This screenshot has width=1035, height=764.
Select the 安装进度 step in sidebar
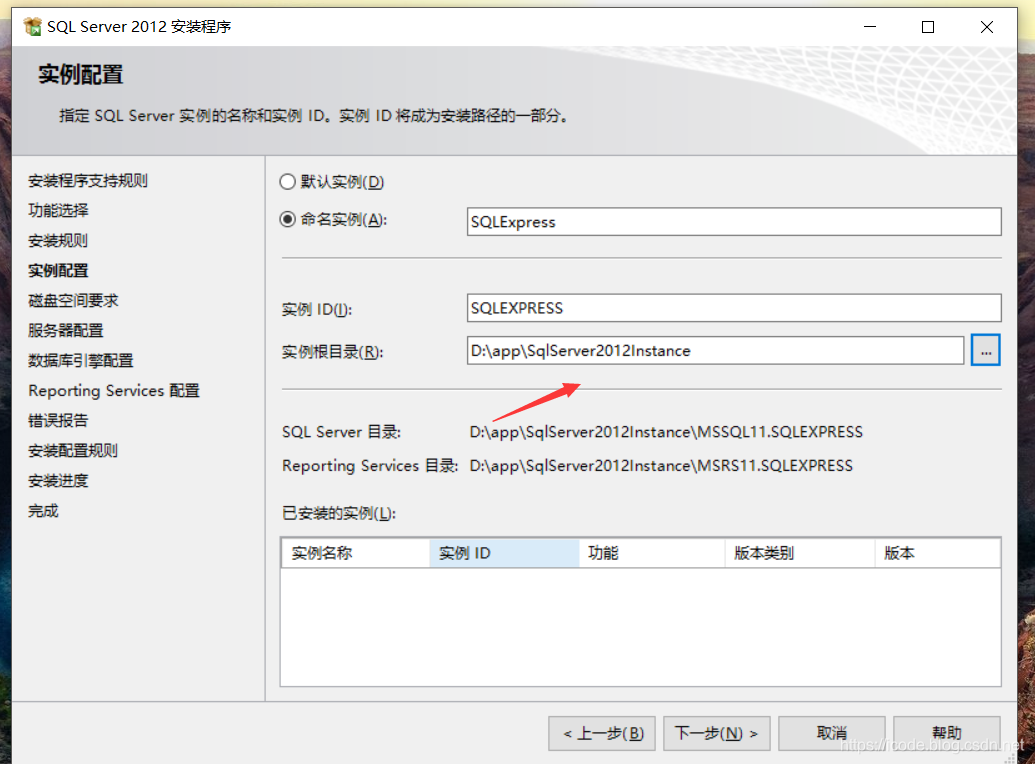[58, 480]
